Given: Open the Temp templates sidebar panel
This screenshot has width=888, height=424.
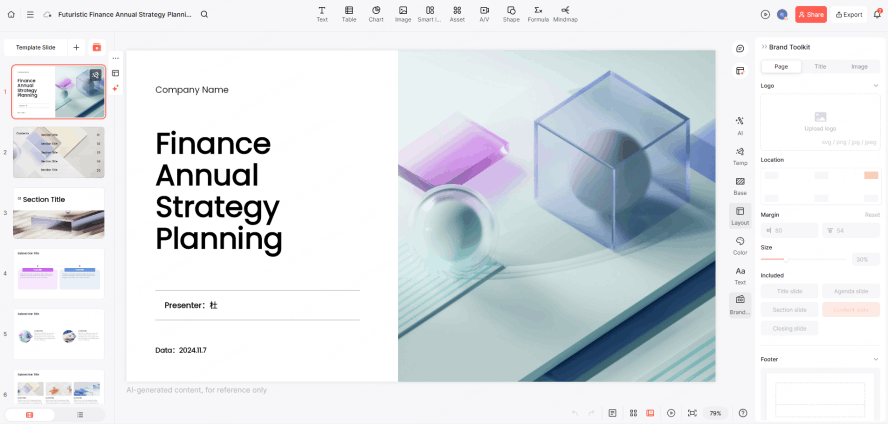Looking at the screenshot, I should tap(740, 156).
